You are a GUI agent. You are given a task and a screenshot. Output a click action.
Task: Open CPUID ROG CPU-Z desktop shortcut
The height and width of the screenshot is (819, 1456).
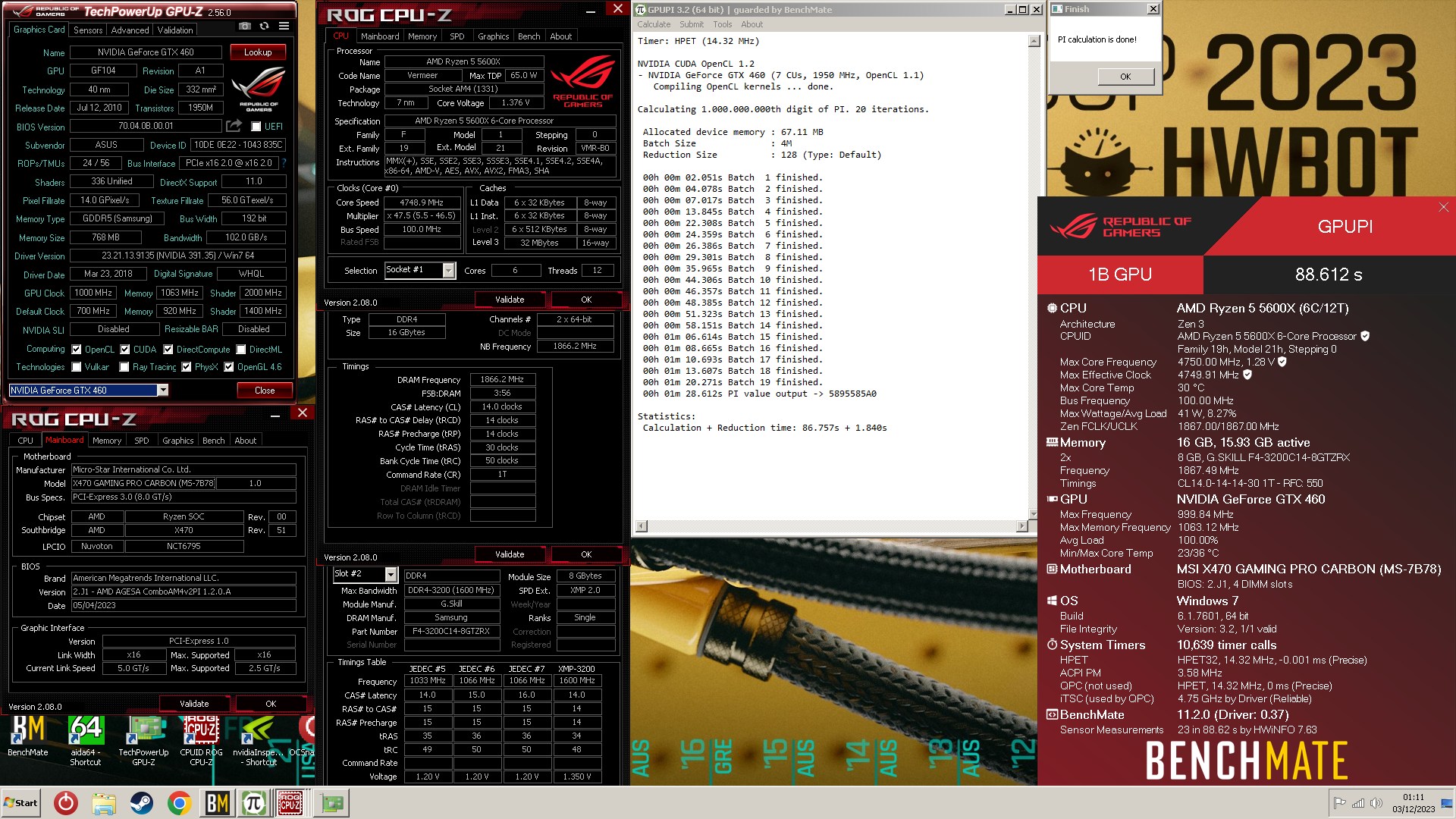(x=201, y=741)
